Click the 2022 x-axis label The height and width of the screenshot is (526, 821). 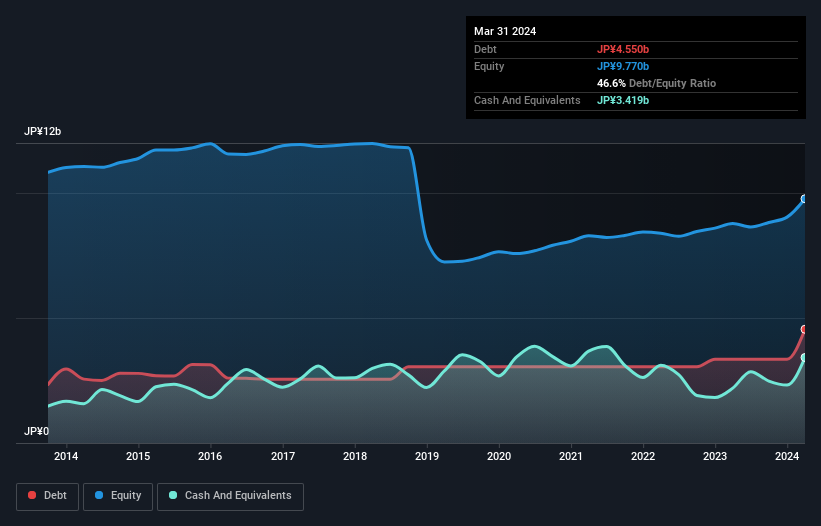[x=643, y=456]
